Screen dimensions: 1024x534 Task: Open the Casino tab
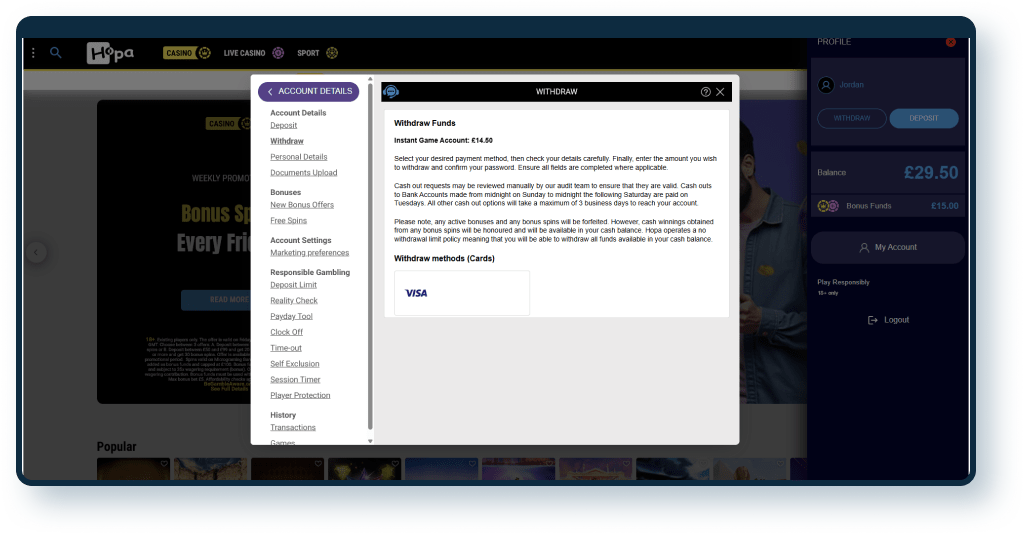pyautogui.click(x=186, y=53)
